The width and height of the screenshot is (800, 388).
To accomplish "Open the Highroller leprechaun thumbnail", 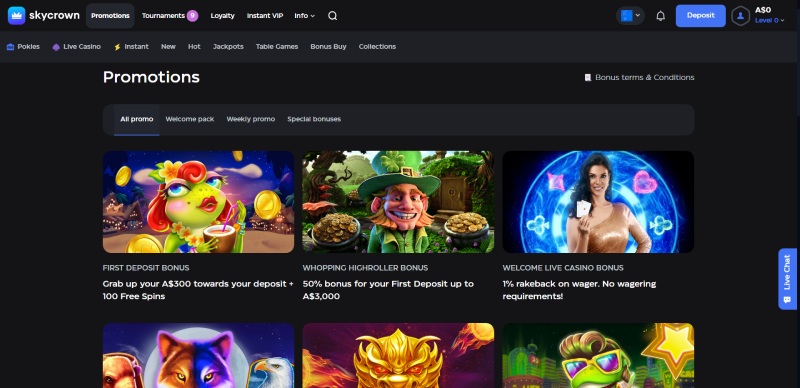I will coord(398,202).
